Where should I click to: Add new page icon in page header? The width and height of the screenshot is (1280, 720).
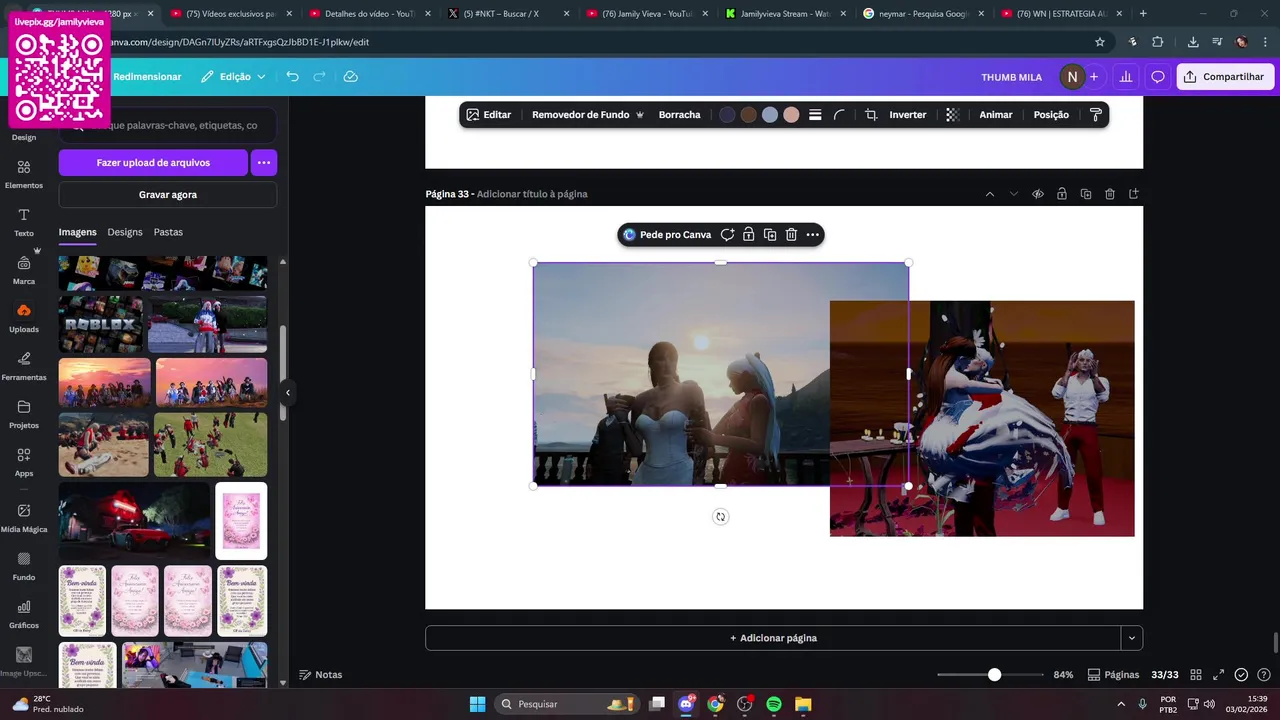pyautogui.click(x=1134, y=194)
